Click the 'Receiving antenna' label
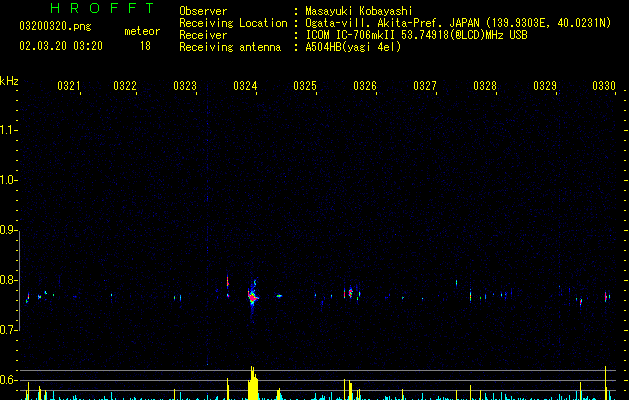This screenshot has height=400, width=629. 230,47
